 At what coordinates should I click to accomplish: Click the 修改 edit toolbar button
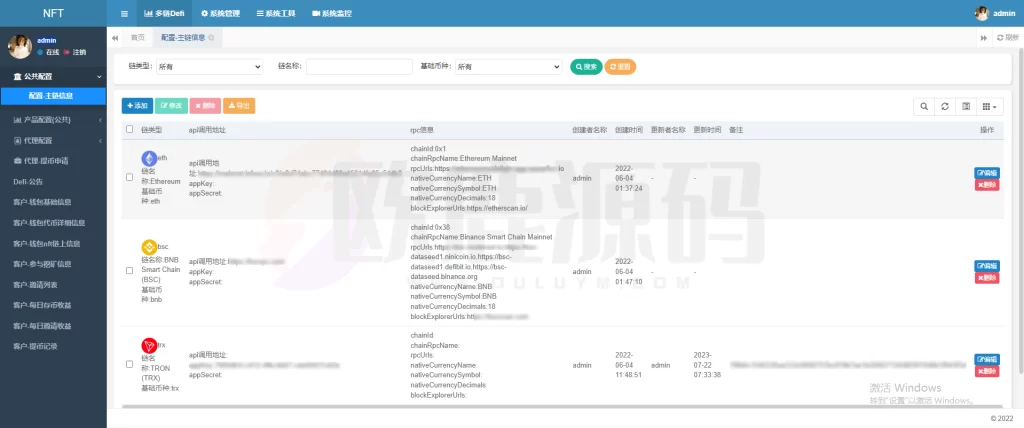(171, 106)
